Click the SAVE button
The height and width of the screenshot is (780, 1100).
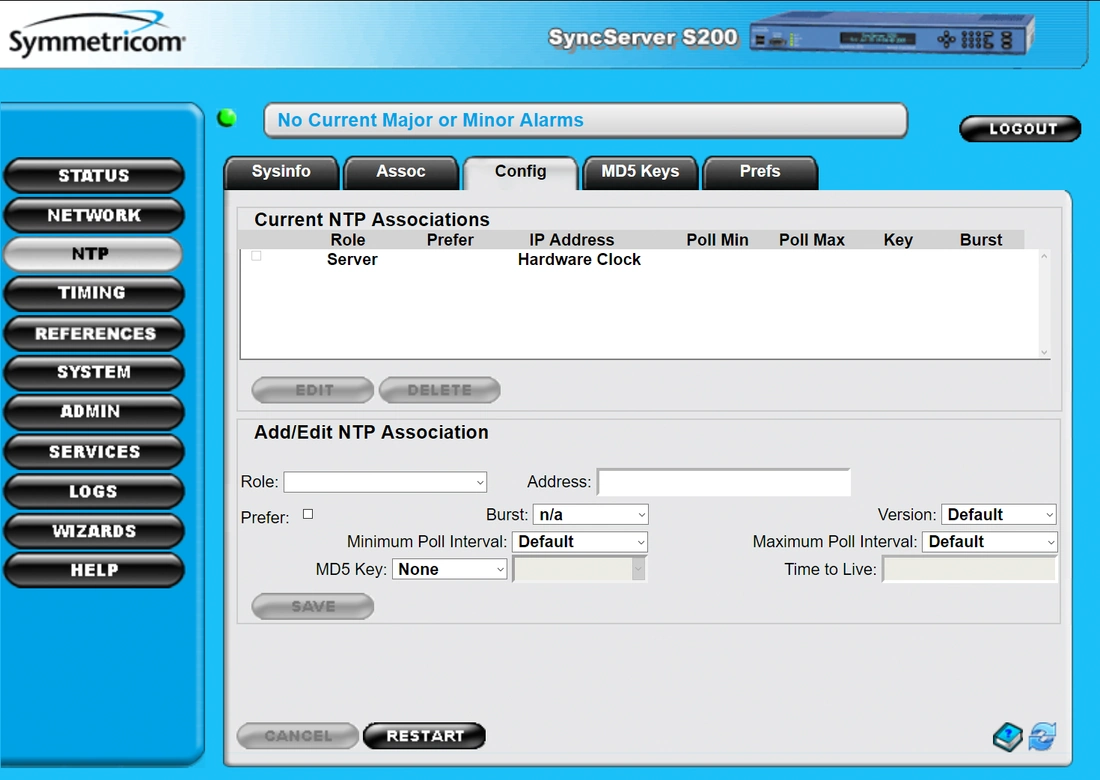(x=313, y=607)
